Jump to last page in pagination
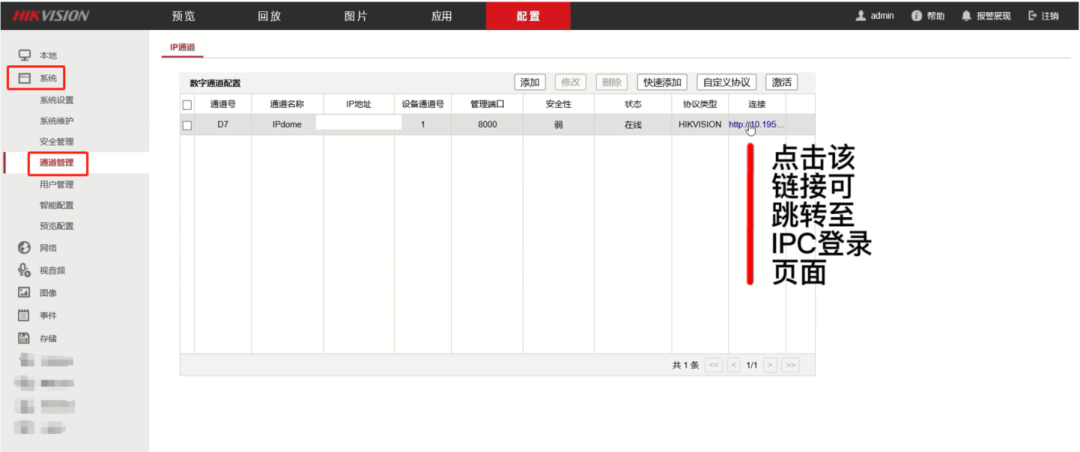This screenshot has width=1080, height=452. 790,366
